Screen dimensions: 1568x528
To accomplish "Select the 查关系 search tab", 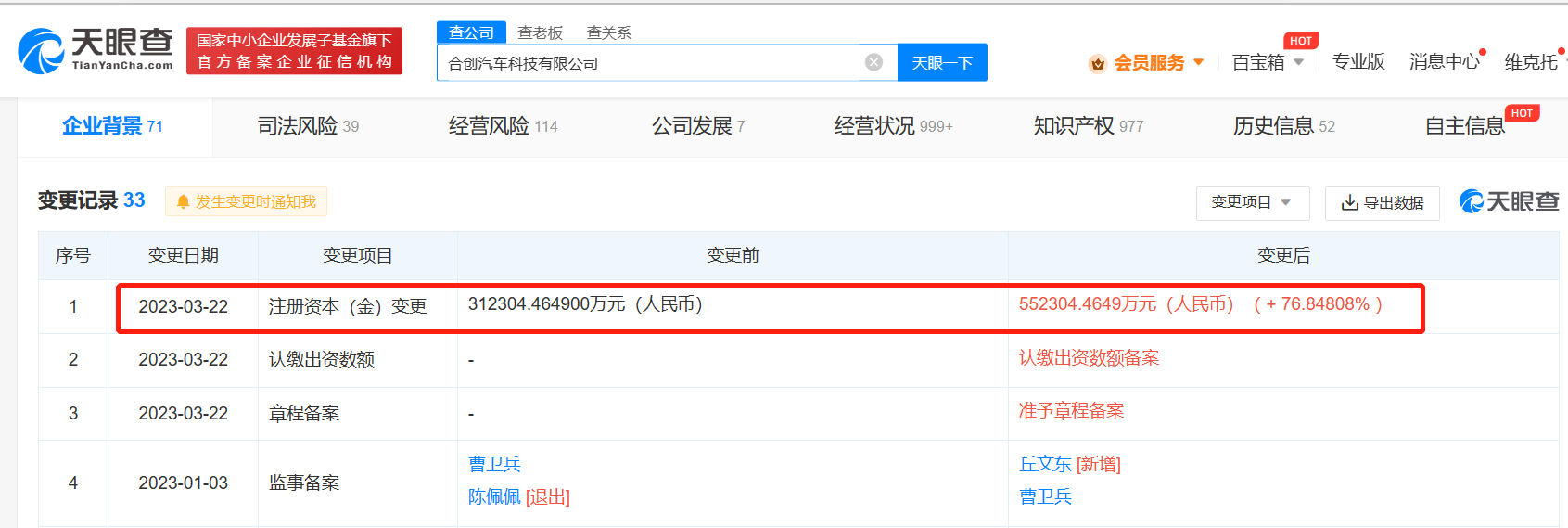I will click(x=609, y=32).
